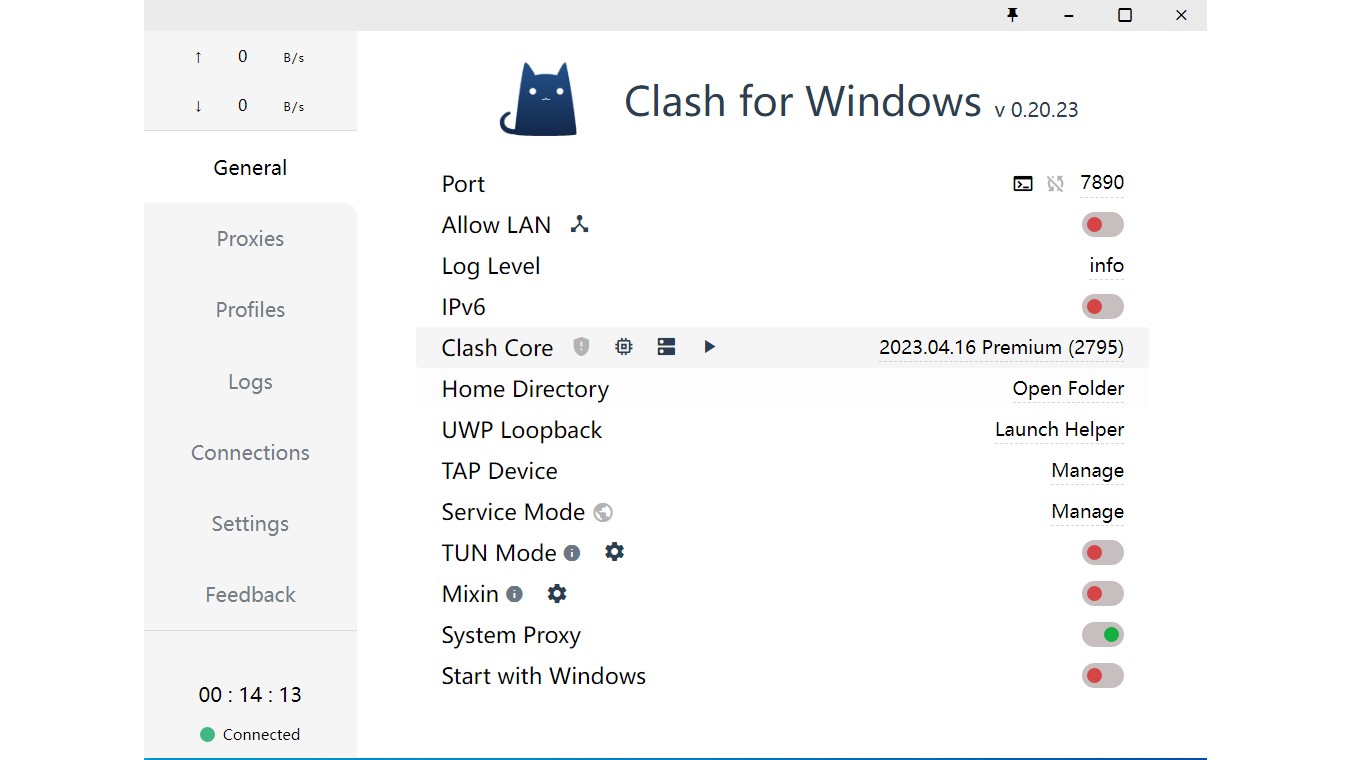Open TUN Mode gear settings
1350x760 pixels.
pyautogui.click(x=614, y=552)
